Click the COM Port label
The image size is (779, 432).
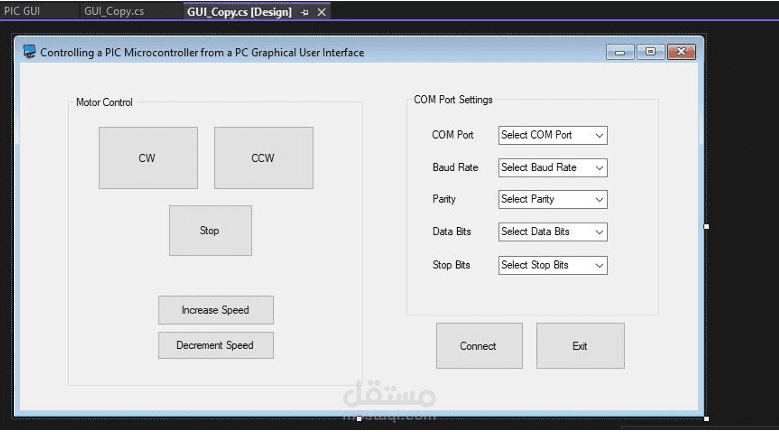(453, 135)
